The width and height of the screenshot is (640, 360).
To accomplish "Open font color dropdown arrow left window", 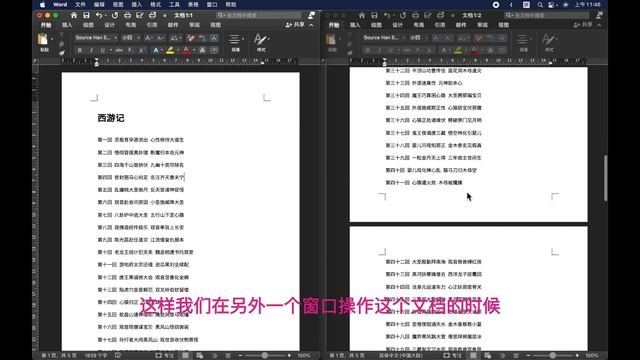I will click(193, 50).
